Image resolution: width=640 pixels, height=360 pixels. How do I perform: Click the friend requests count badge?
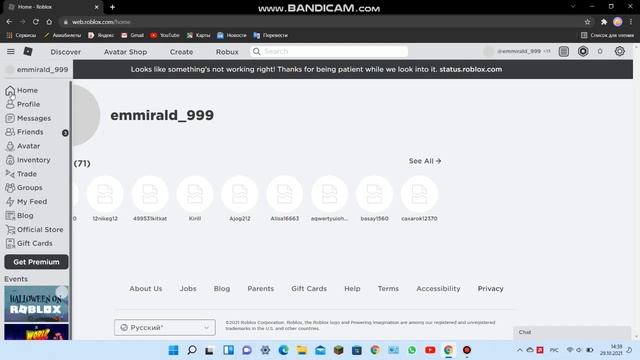pos(65,133)
